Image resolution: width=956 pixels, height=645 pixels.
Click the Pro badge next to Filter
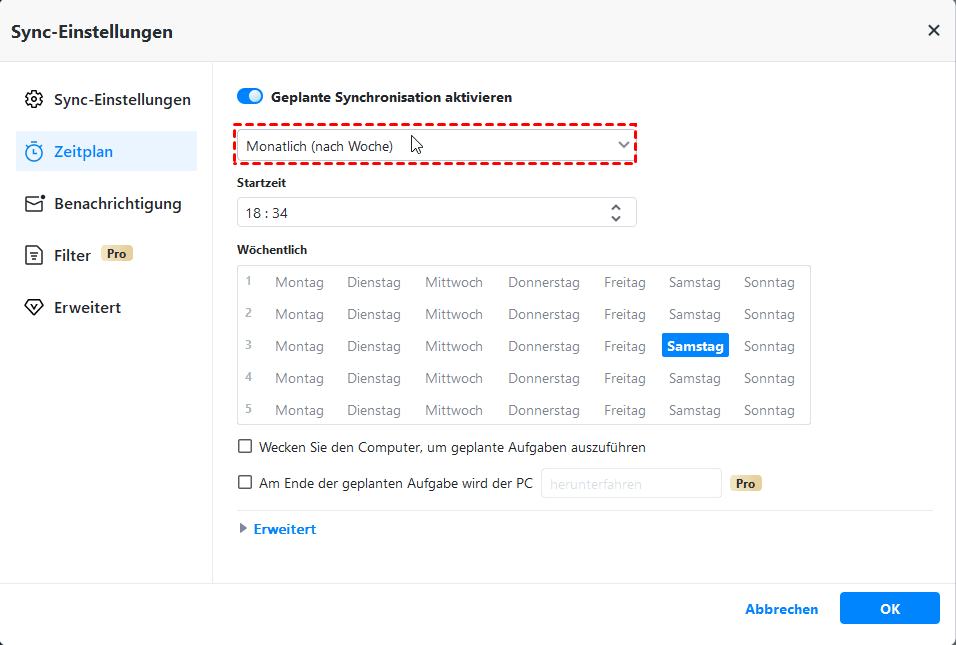(117, 254)
